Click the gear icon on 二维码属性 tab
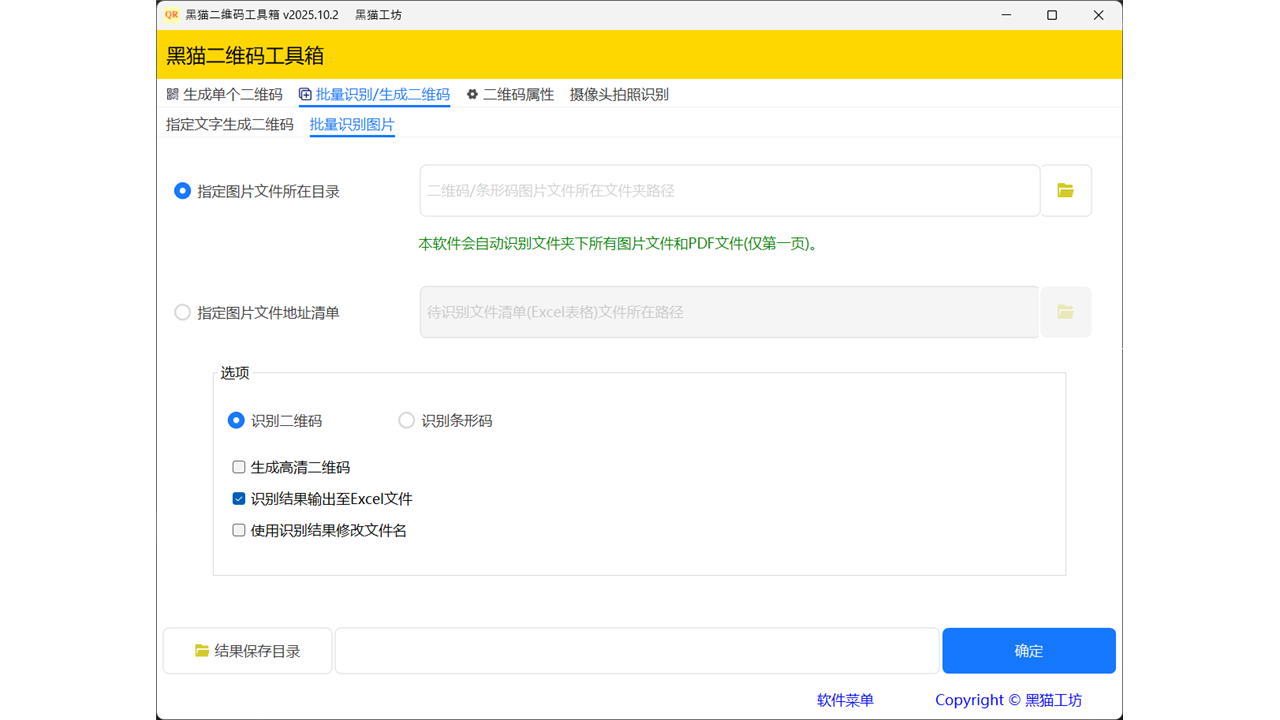This screenshot has width=1280, height=720. pyautogui.click(x=474, y=94)
